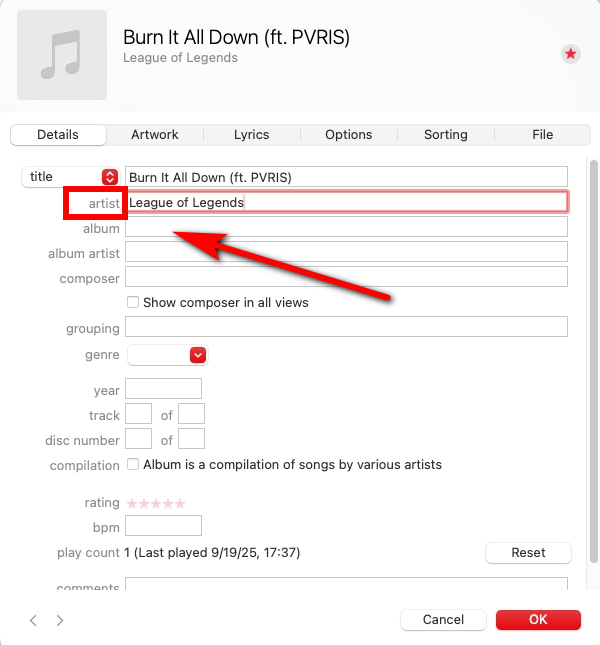Click the track total field after 'of'
600x645 pixels.
(x=191, y=414)
